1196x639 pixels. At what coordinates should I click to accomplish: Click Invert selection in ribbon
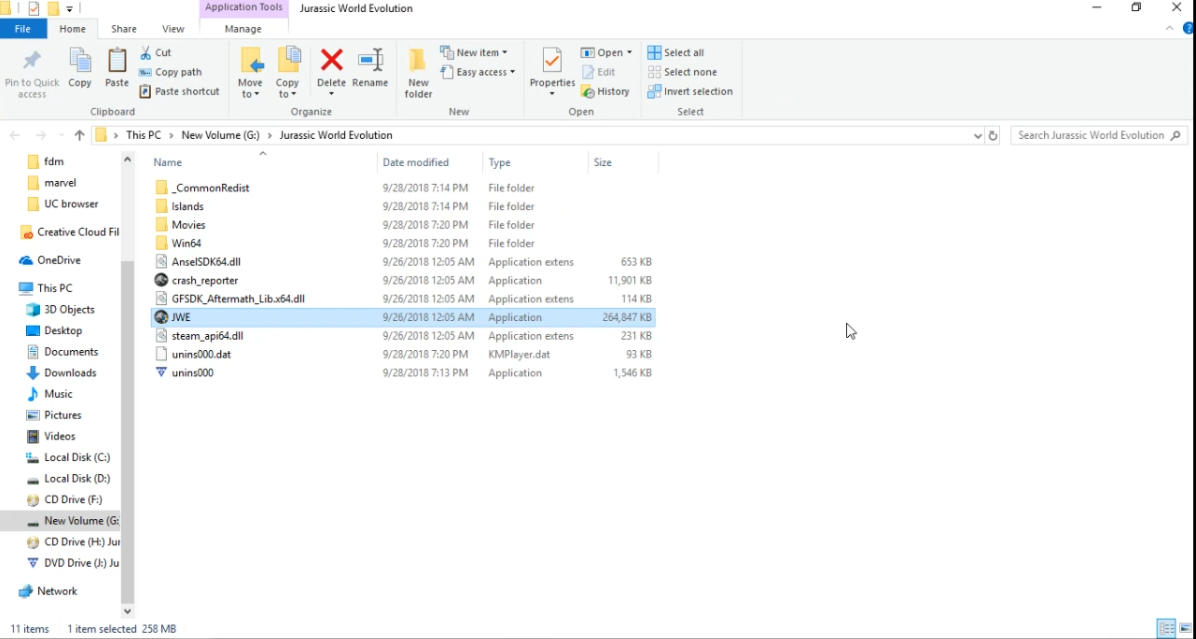click(x=690, y=91)
